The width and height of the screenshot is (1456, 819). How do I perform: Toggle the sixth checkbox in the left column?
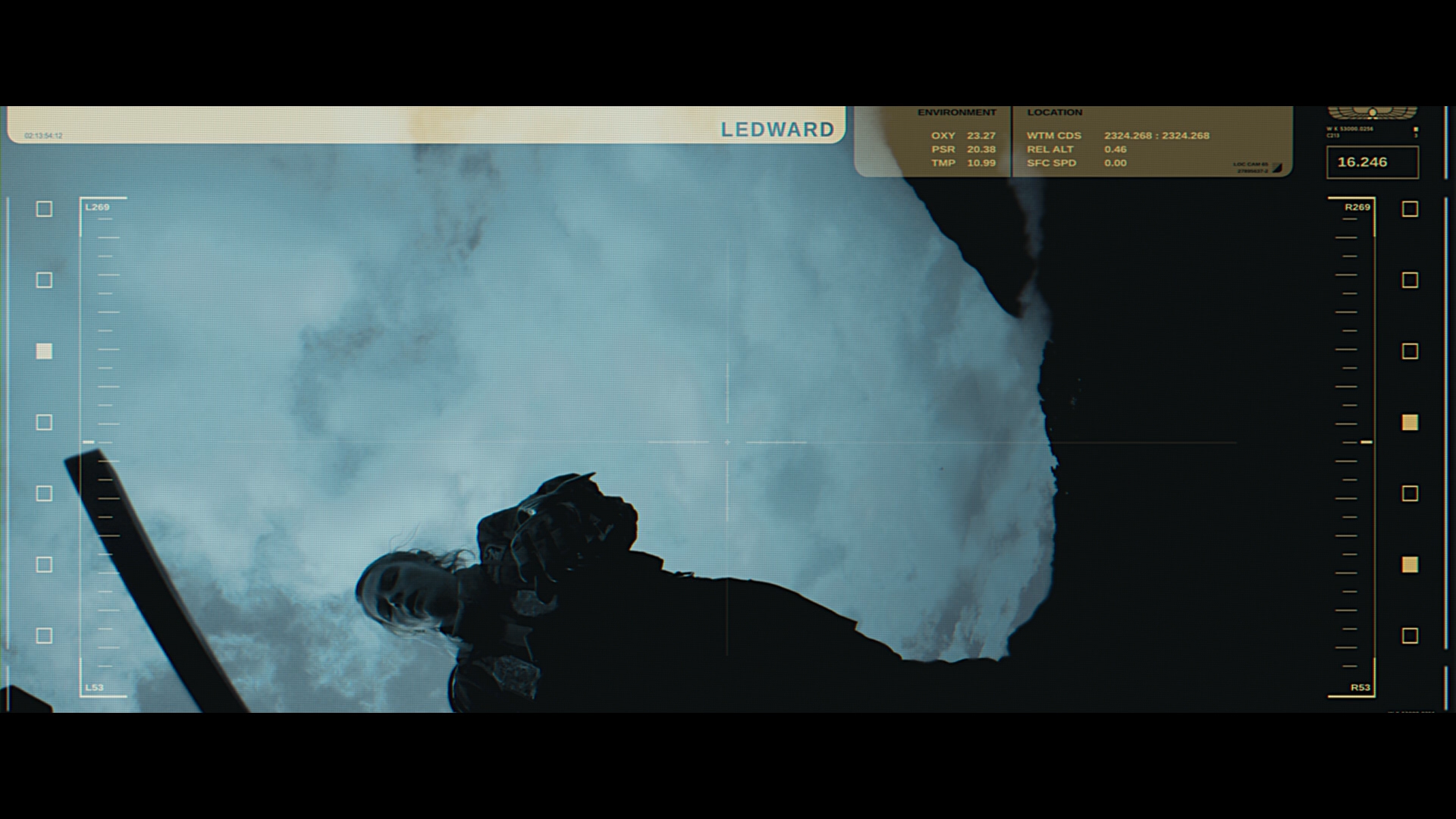pos(45,564)
